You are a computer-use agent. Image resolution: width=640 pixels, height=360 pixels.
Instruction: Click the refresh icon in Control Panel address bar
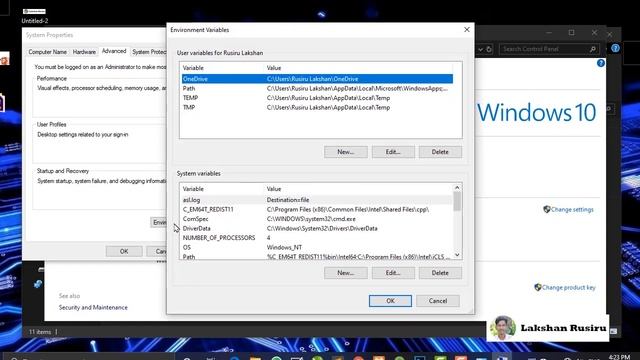pos(489,49)
